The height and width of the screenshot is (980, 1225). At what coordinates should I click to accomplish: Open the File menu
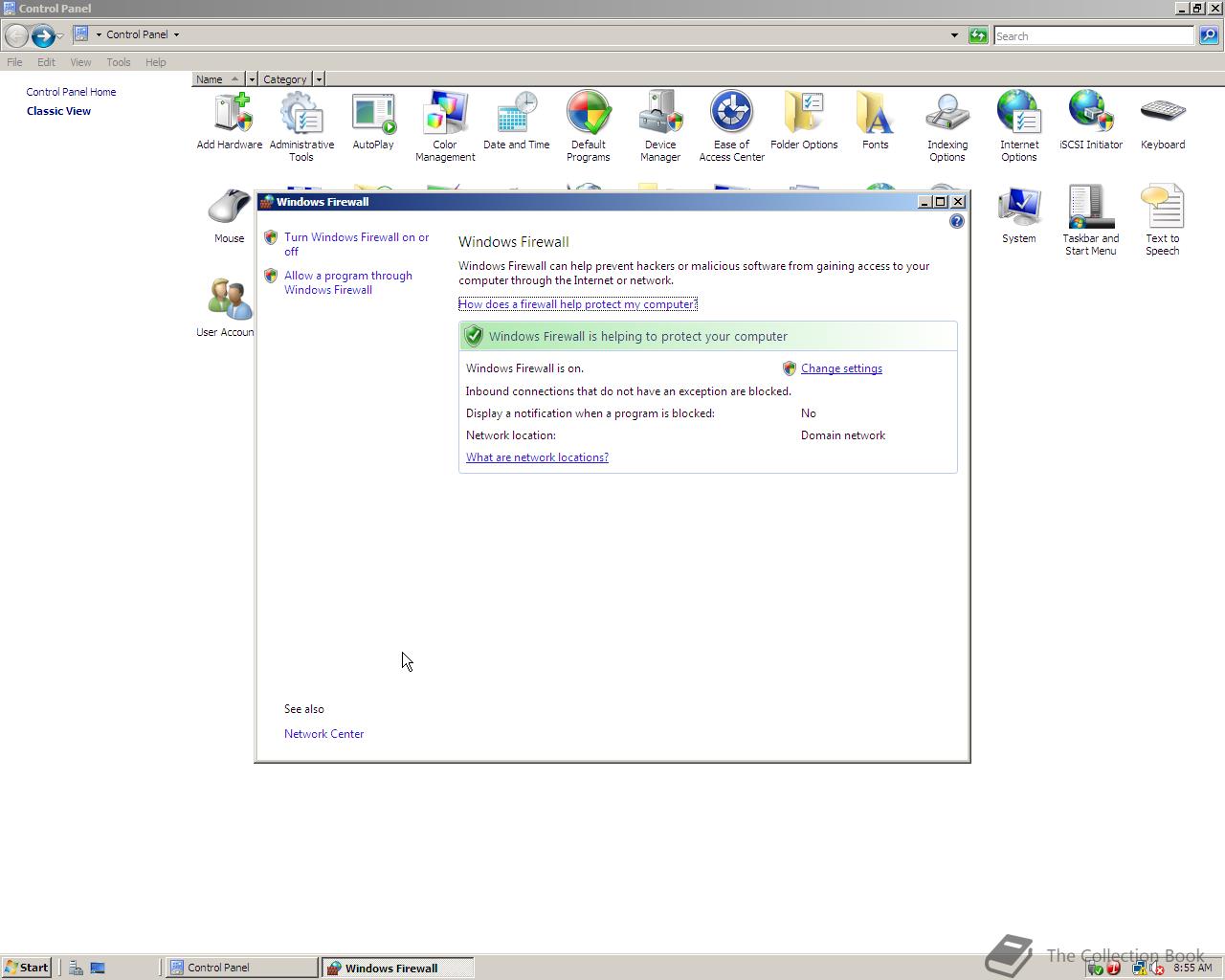(x=14, y=62)
